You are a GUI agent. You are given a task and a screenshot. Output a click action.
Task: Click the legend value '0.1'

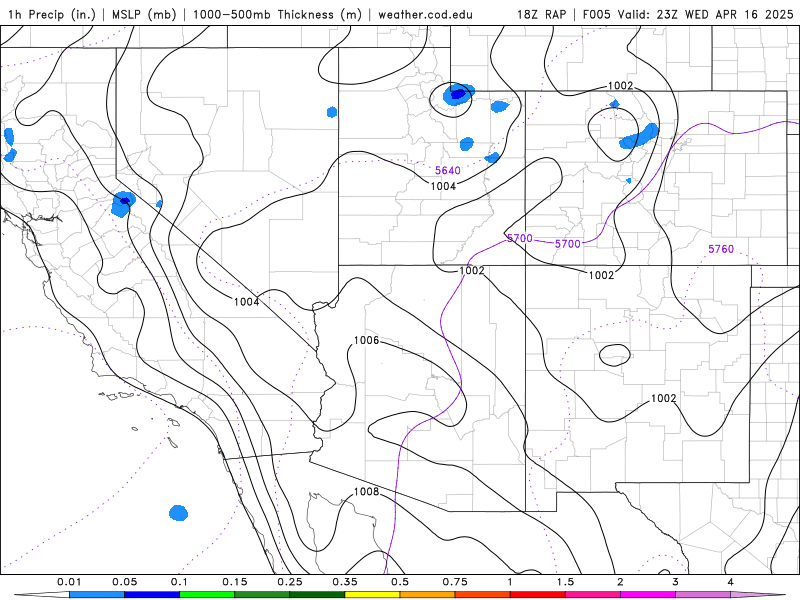tap(180, 582)
